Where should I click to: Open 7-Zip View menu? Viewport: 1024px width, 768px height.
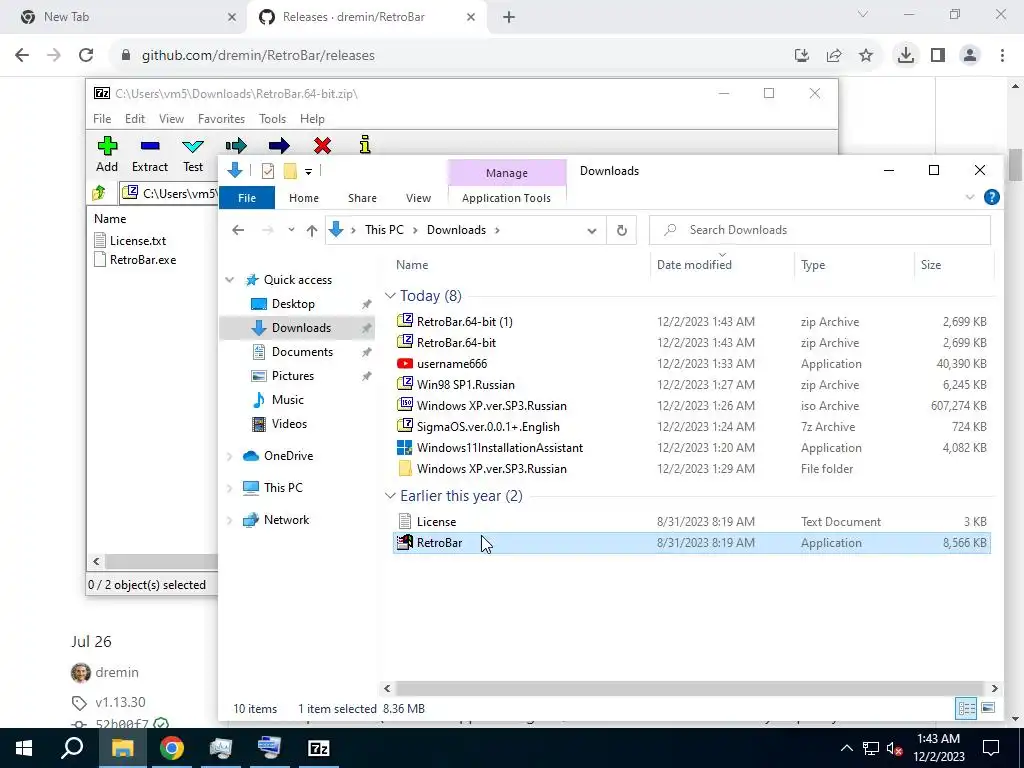coord(171,119)
